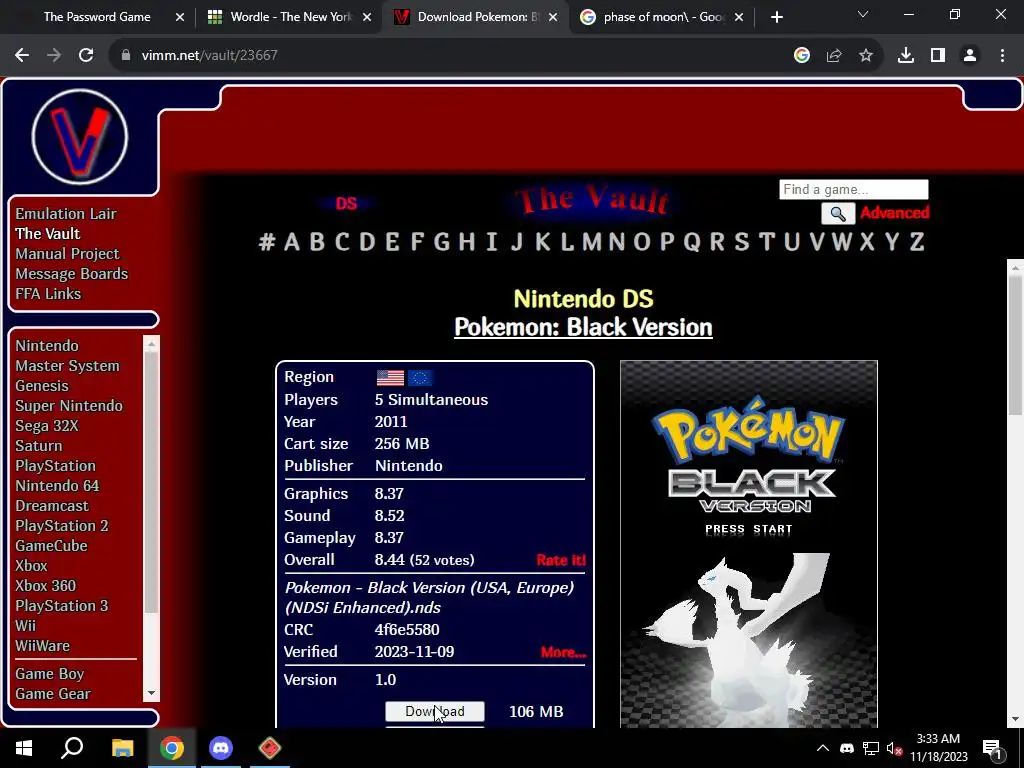Go back with browser back arrow
Screen dimensions: 1024x768
pyautogui.click(x=22, y=56)
